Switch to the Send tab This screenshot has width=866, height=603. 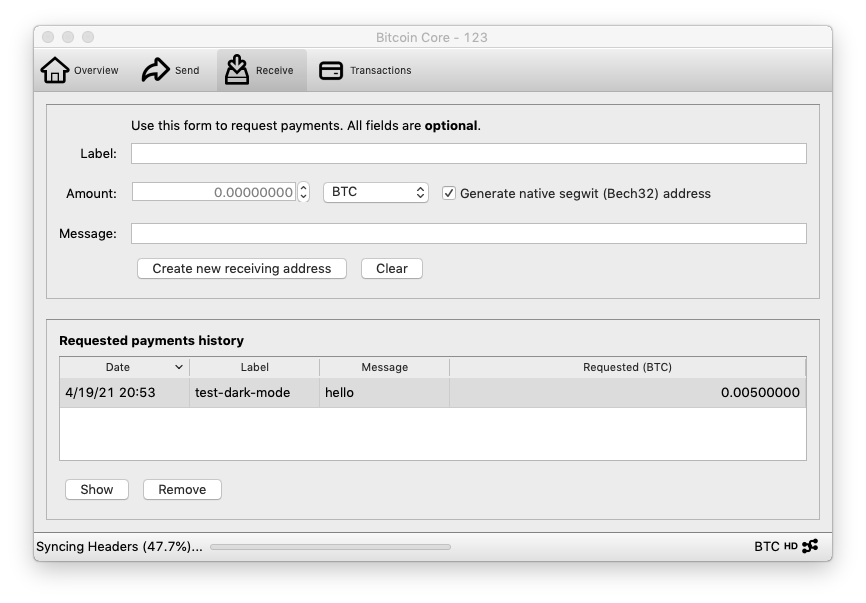[x=171, y=70]
